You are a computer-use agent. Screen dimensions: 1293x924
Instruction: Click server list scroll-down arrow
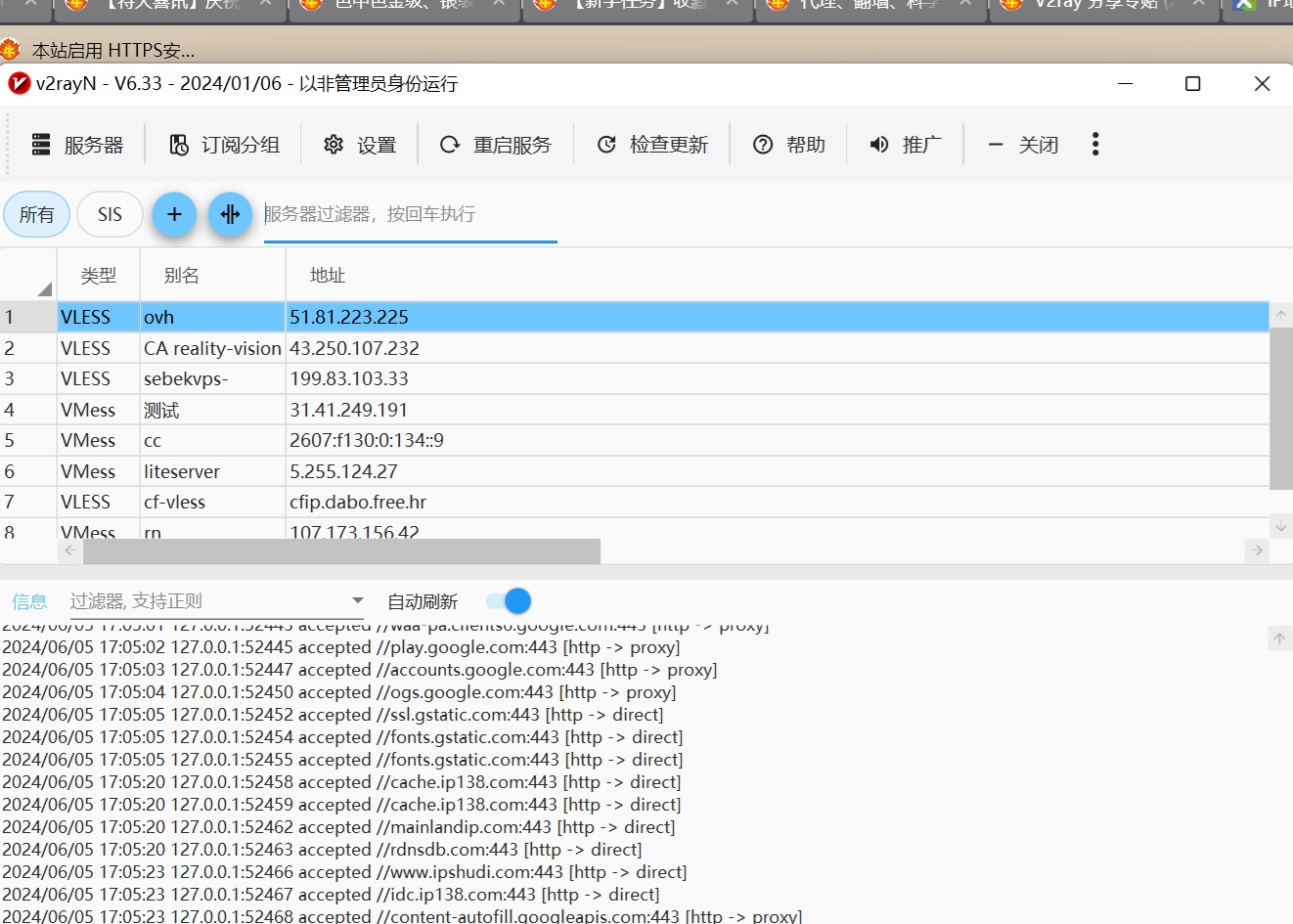click(x=1281, y=526)
